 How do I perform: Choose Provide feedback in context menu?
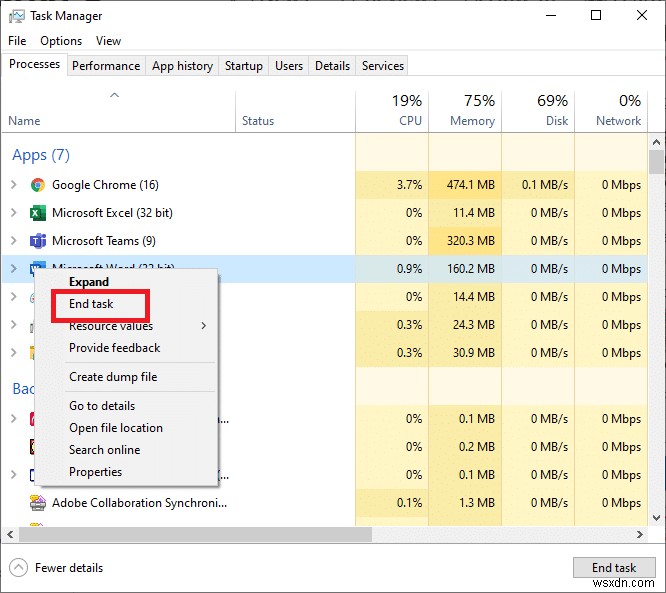[x=115, y=348]
